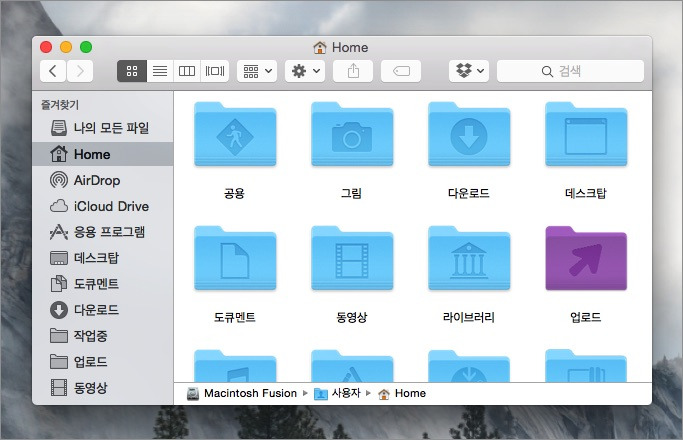This screenshot has width=683, height=440.
Task: Click the 공용 folder name label
Action: pyautogui.click(x=234, y=193)
